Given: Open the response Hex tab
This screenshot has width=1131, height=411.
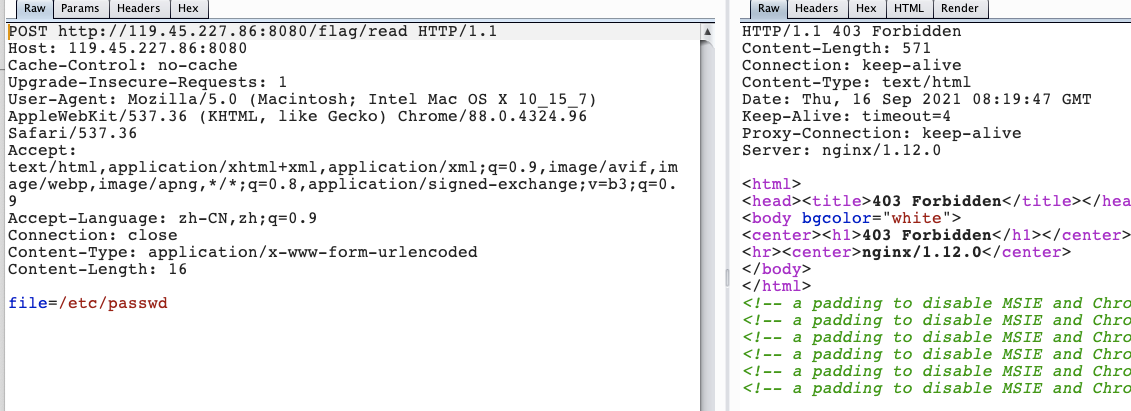Looking at the screenshot, I should point(866,9).
